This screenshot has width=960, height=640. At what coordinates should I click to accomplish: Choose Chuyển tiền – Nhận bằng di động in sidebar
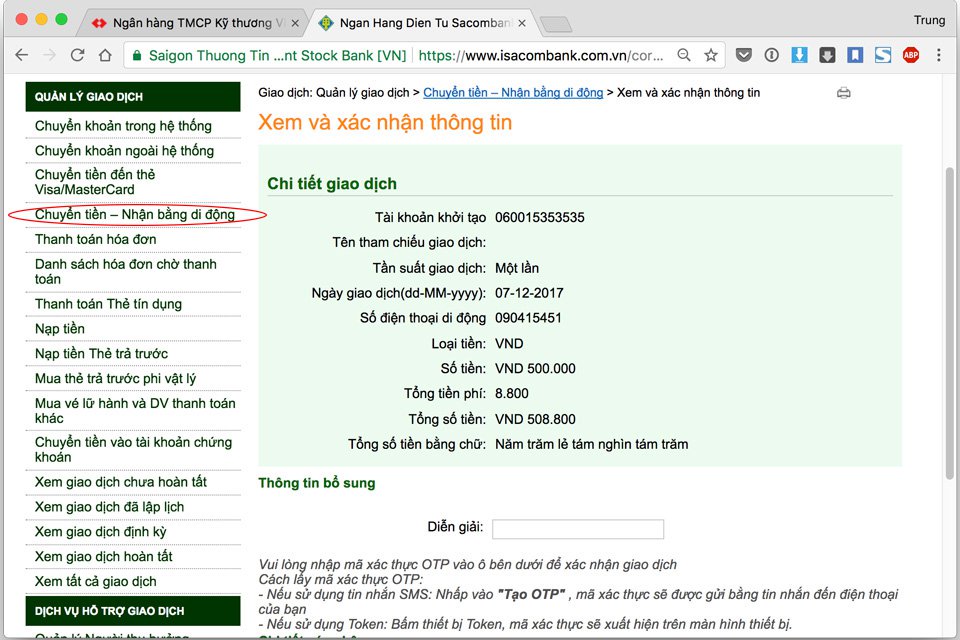click(x=133, y=214)
